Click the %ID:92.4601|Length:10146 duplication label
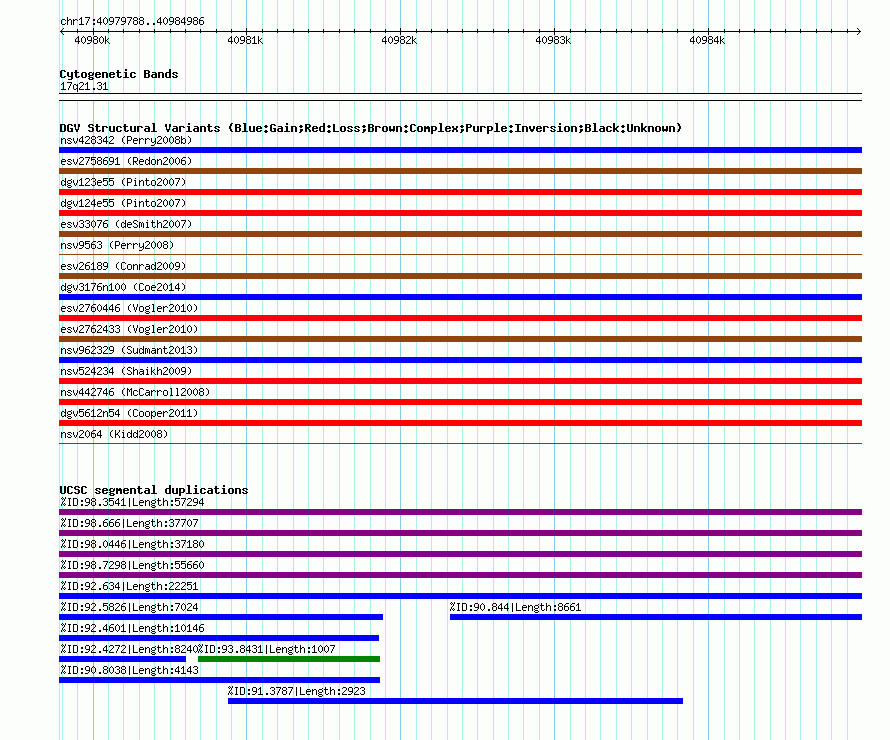The height and width of the screenshot is (740, 890). [x=132, y=628]
